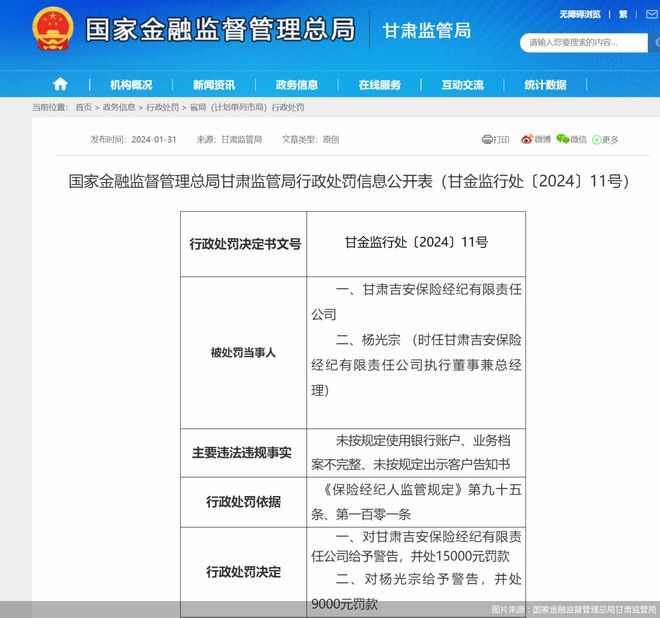
Task: Go to 在线服务 section
Action: pos(380,85)
